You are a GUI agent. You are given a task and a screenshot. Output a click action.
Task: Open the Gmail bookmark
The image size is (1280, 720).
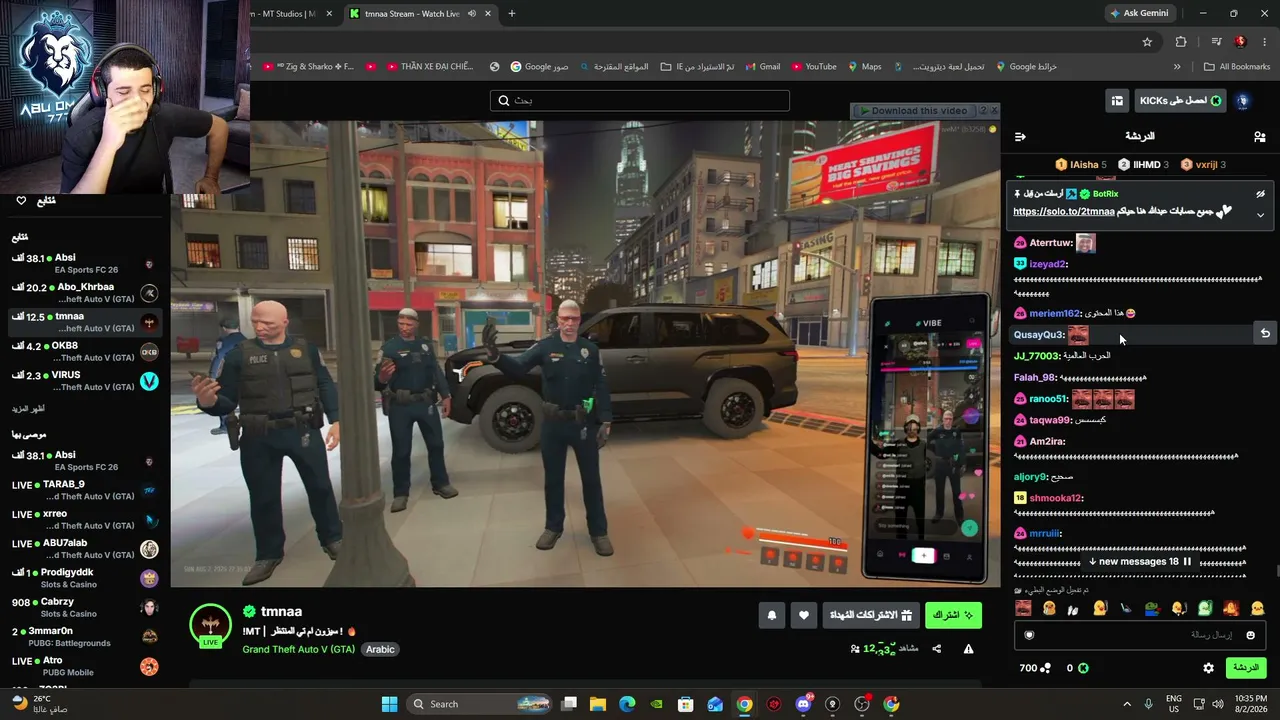point(762,67)
